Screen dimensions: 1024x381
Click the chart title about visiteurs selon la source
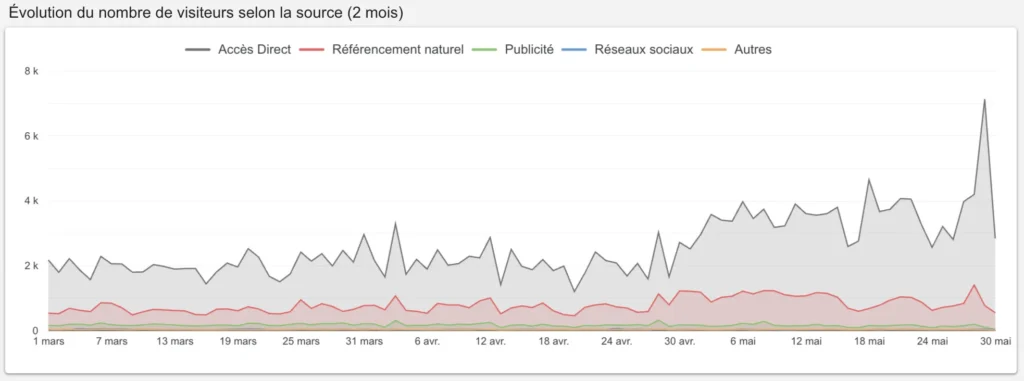coord(206,13)
